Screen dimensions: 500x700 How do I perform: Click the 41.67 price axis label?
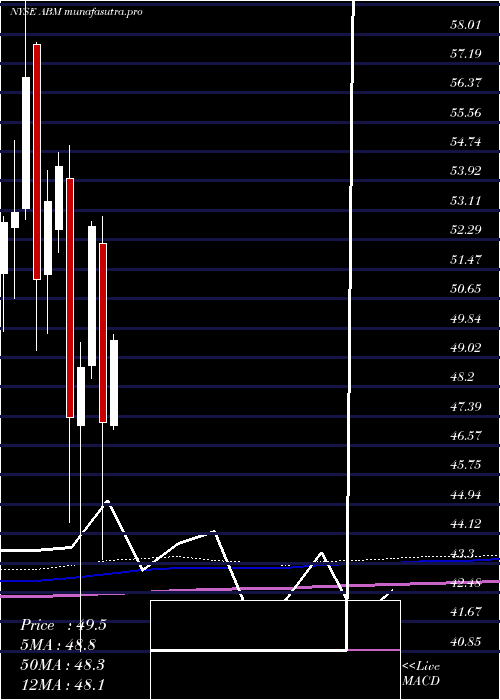[x=465, y=612]
